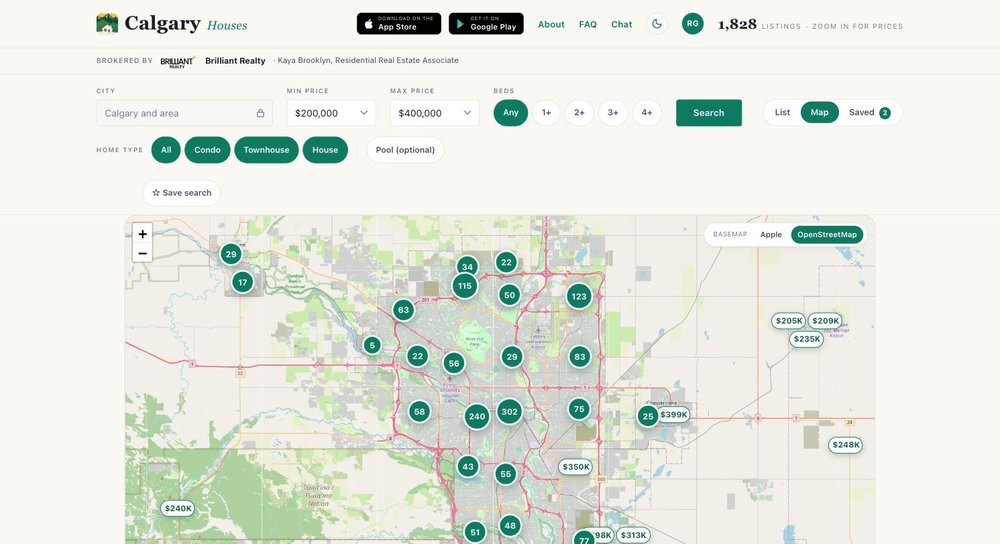Select the $350K price marker
Screen dimensions: 1000x544
576,467
